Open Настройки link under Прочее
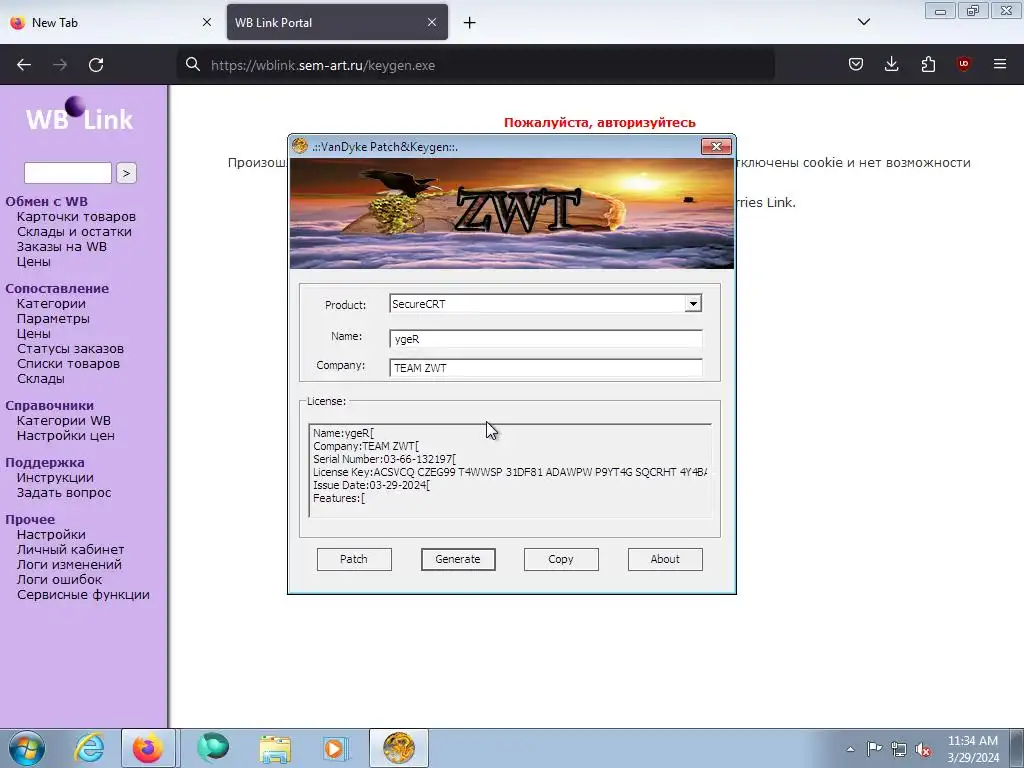The width and height of the screenshot is (1024, 768). pos(51,535)
